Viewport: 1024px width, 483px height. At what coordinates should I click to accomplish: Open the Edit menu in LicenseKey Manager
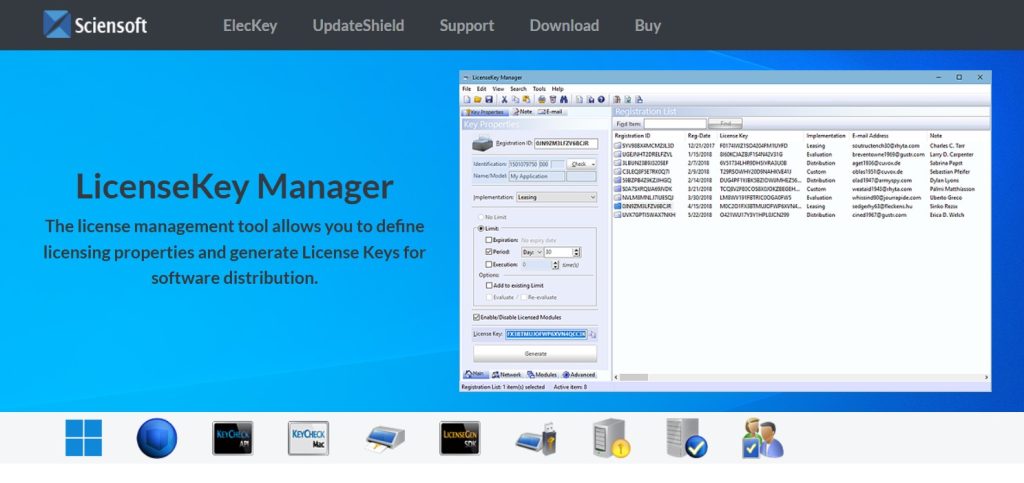[x=481, y=89]
